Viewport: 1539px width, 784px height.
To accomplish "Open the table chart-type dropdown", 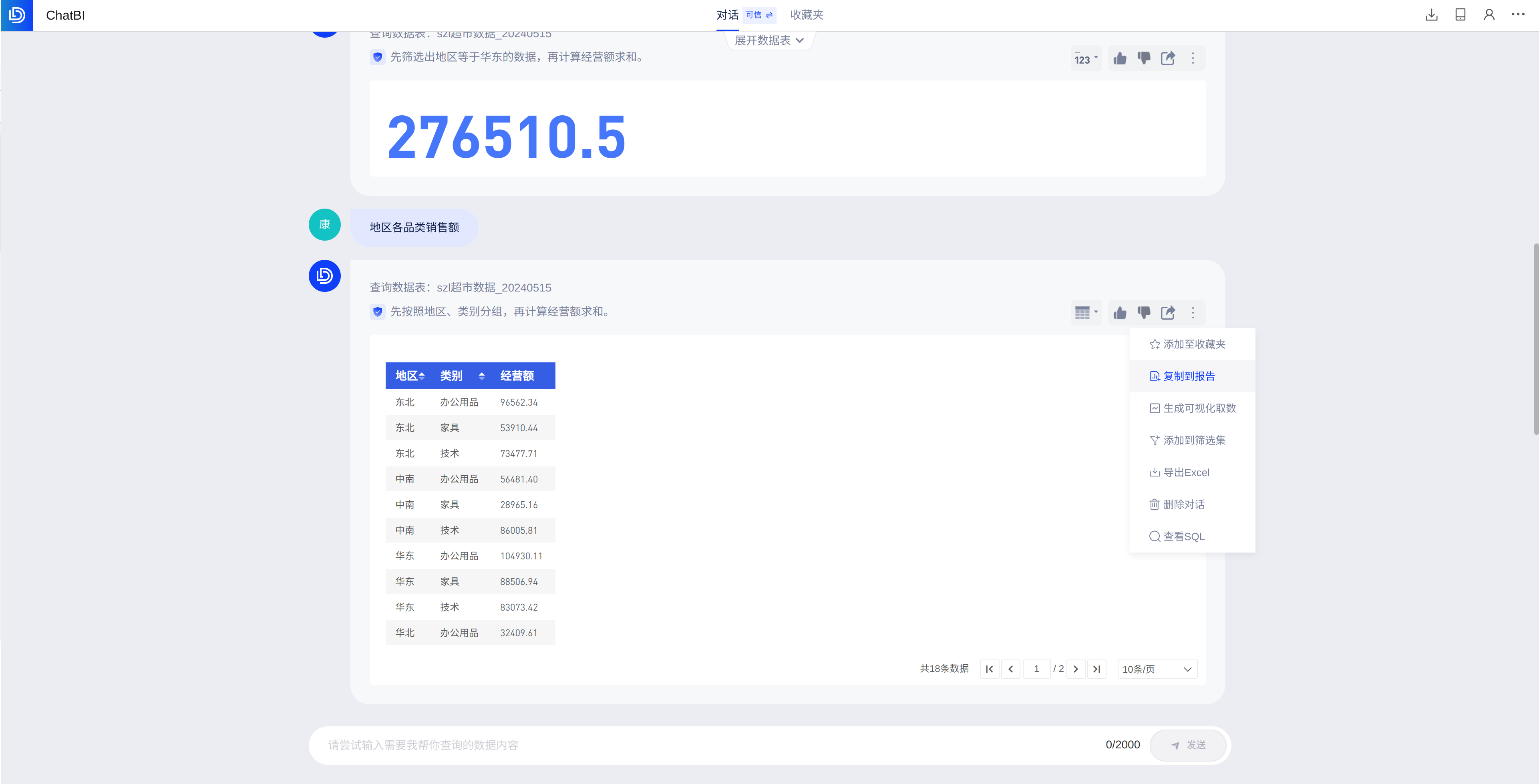I will coord(1086,313).
